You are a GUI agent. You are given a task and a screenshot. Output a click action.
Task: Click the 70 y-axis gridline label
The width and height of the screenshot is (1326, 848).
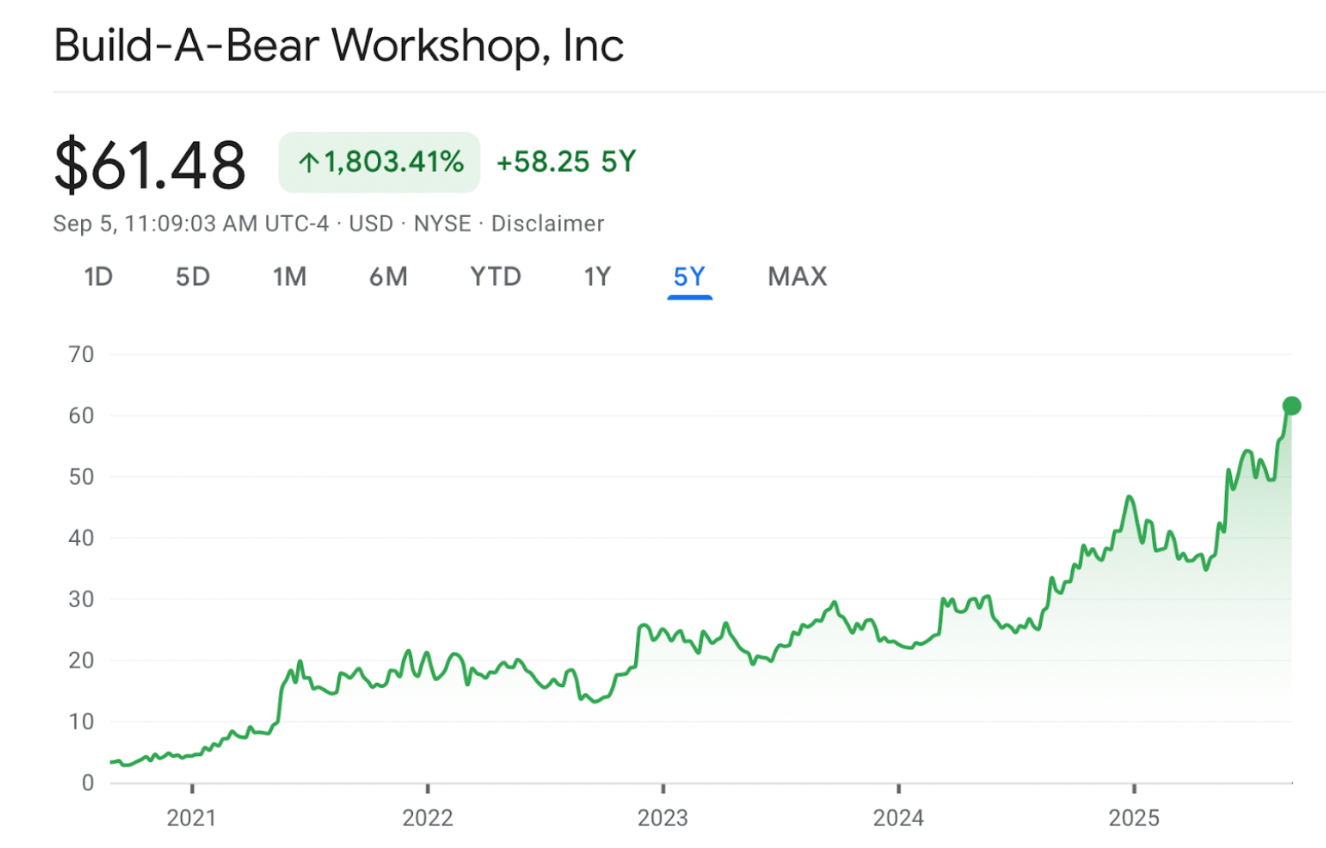81,354
